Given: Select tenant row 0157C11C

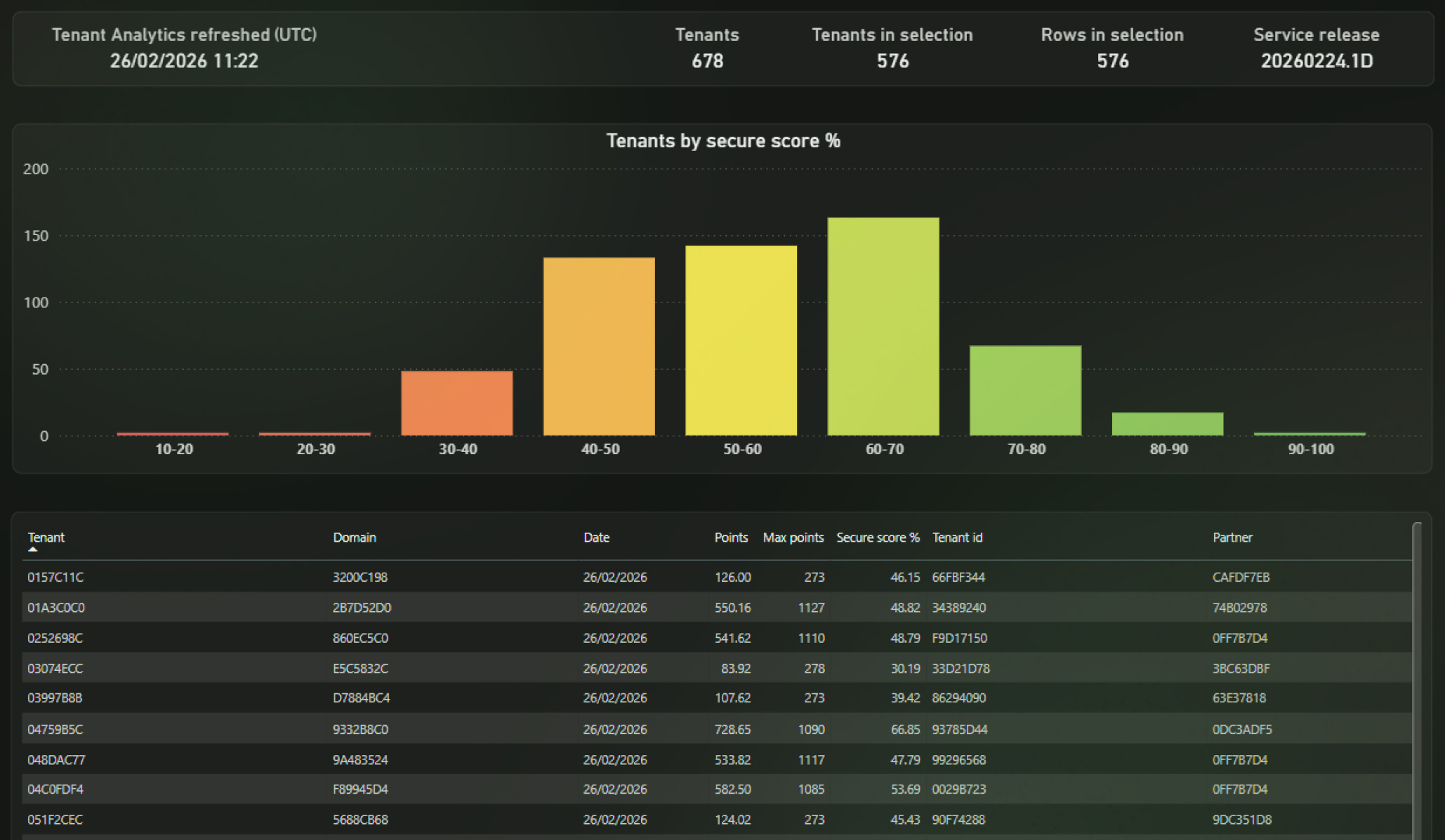Looking at the screenshot, I should tap(717, 577).
